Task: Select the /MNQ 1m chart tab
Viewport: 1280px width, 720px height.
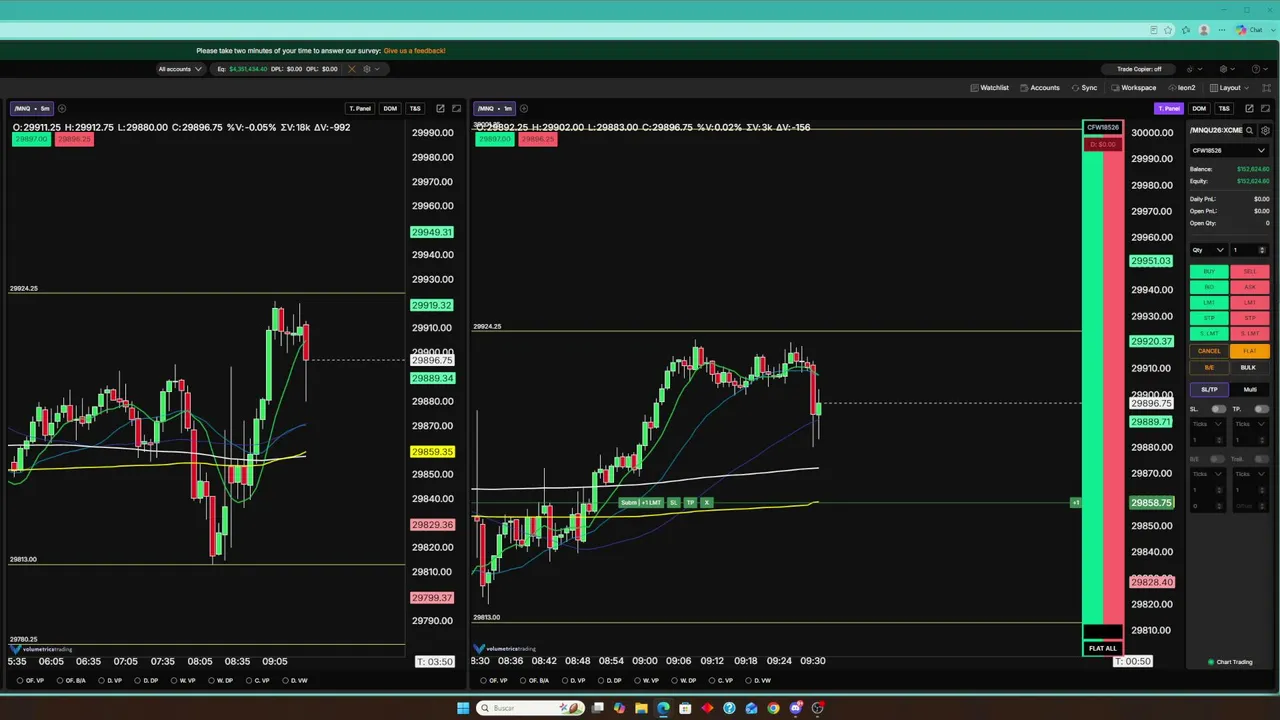Action: 494,108
